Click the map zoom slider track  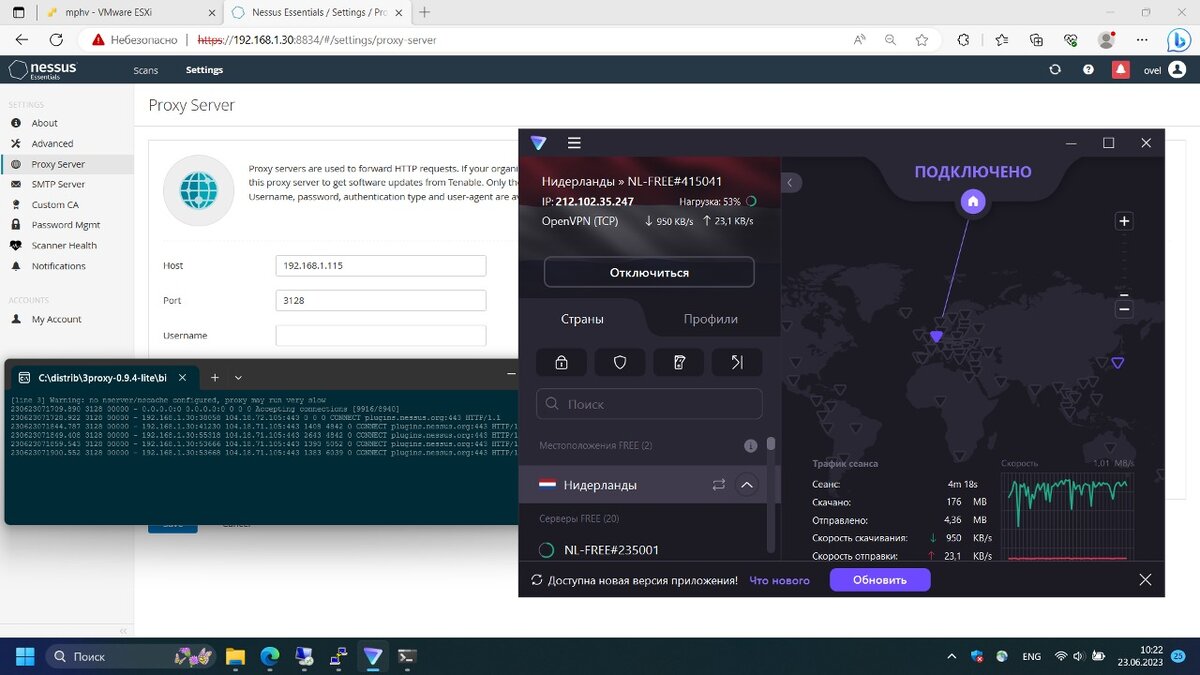[1124, 265]
